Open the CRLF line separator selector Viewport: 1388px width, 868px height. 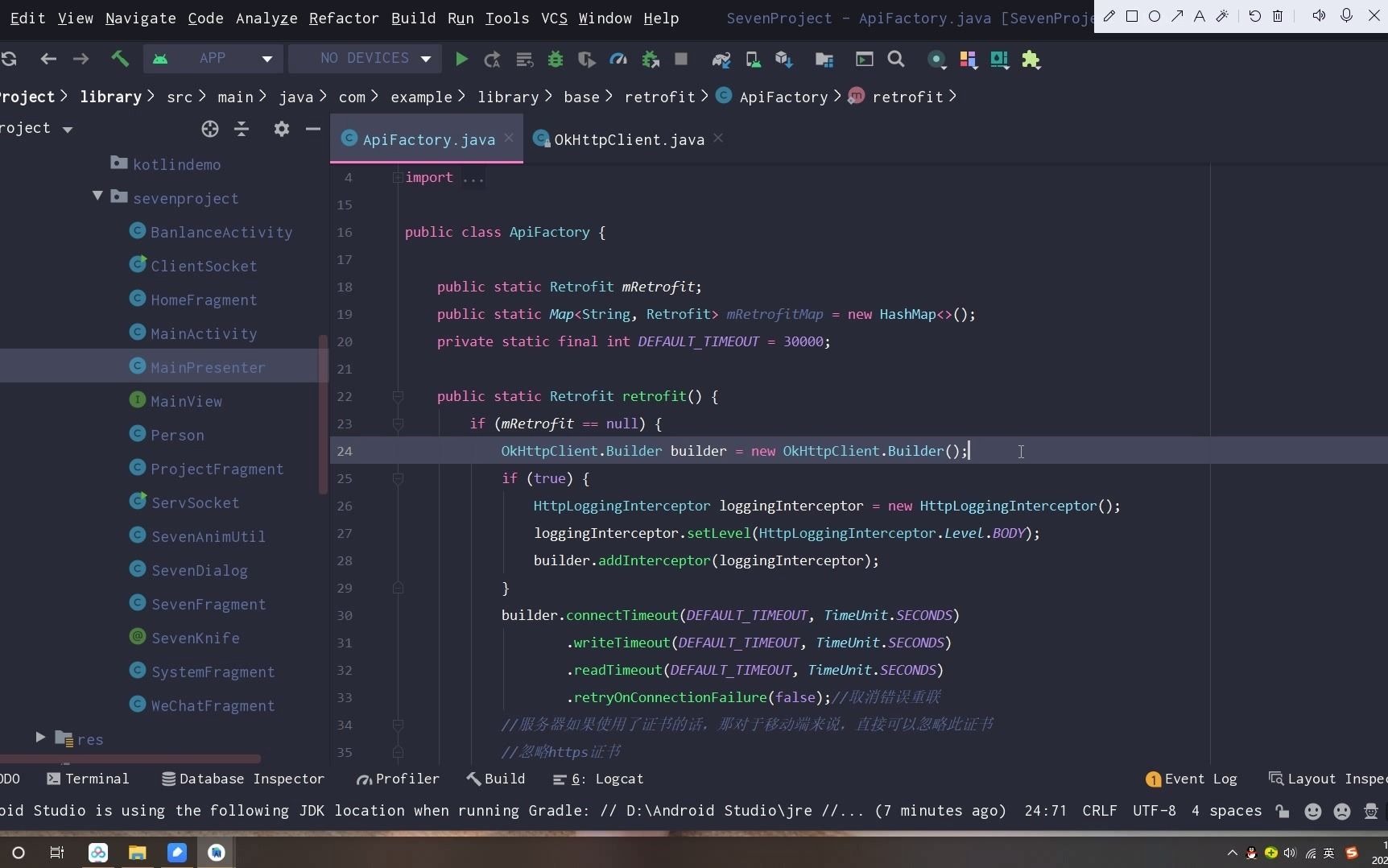1100,811
